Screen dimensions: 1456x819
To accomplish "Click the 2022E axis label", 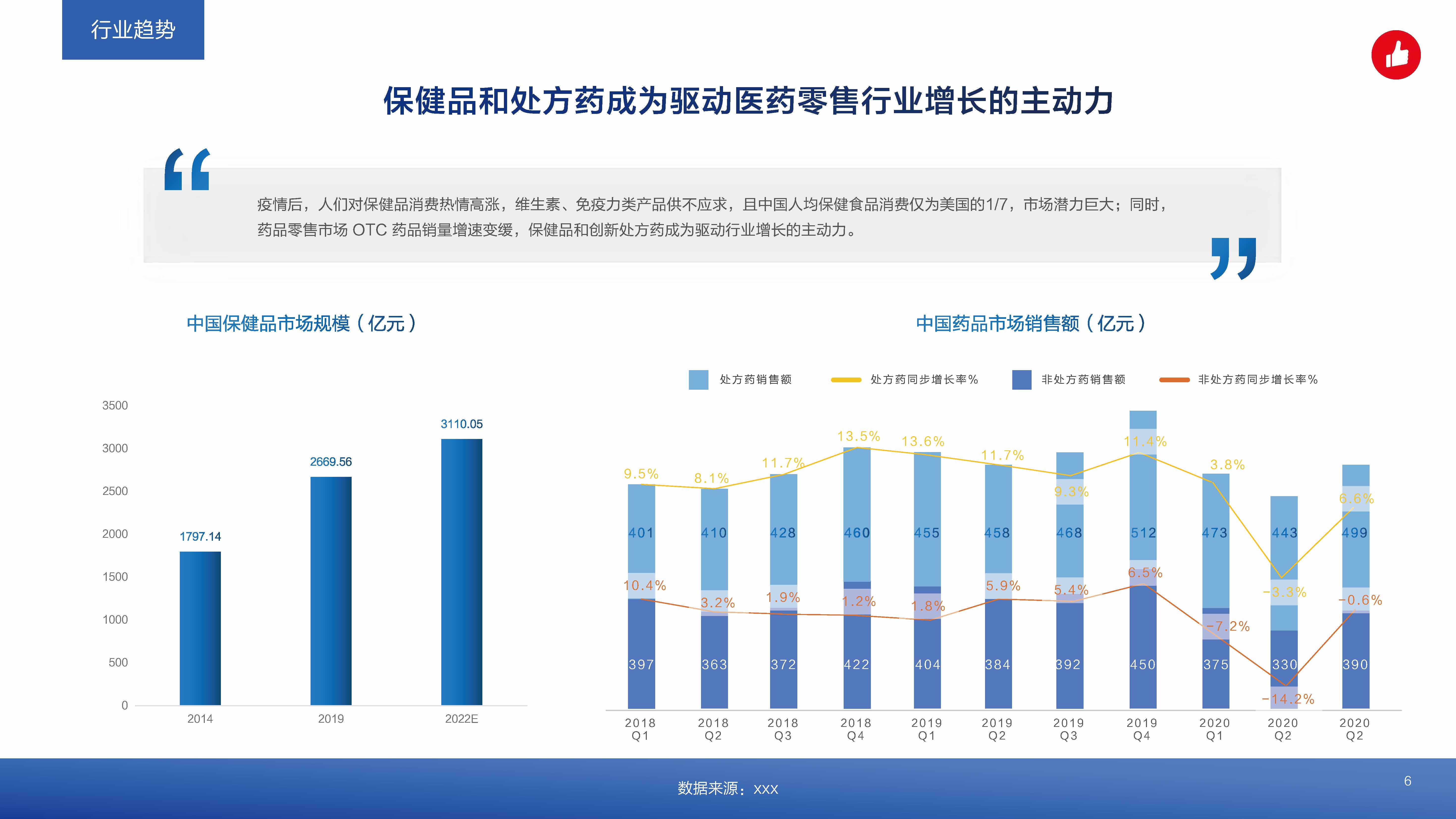I will 461,719.
